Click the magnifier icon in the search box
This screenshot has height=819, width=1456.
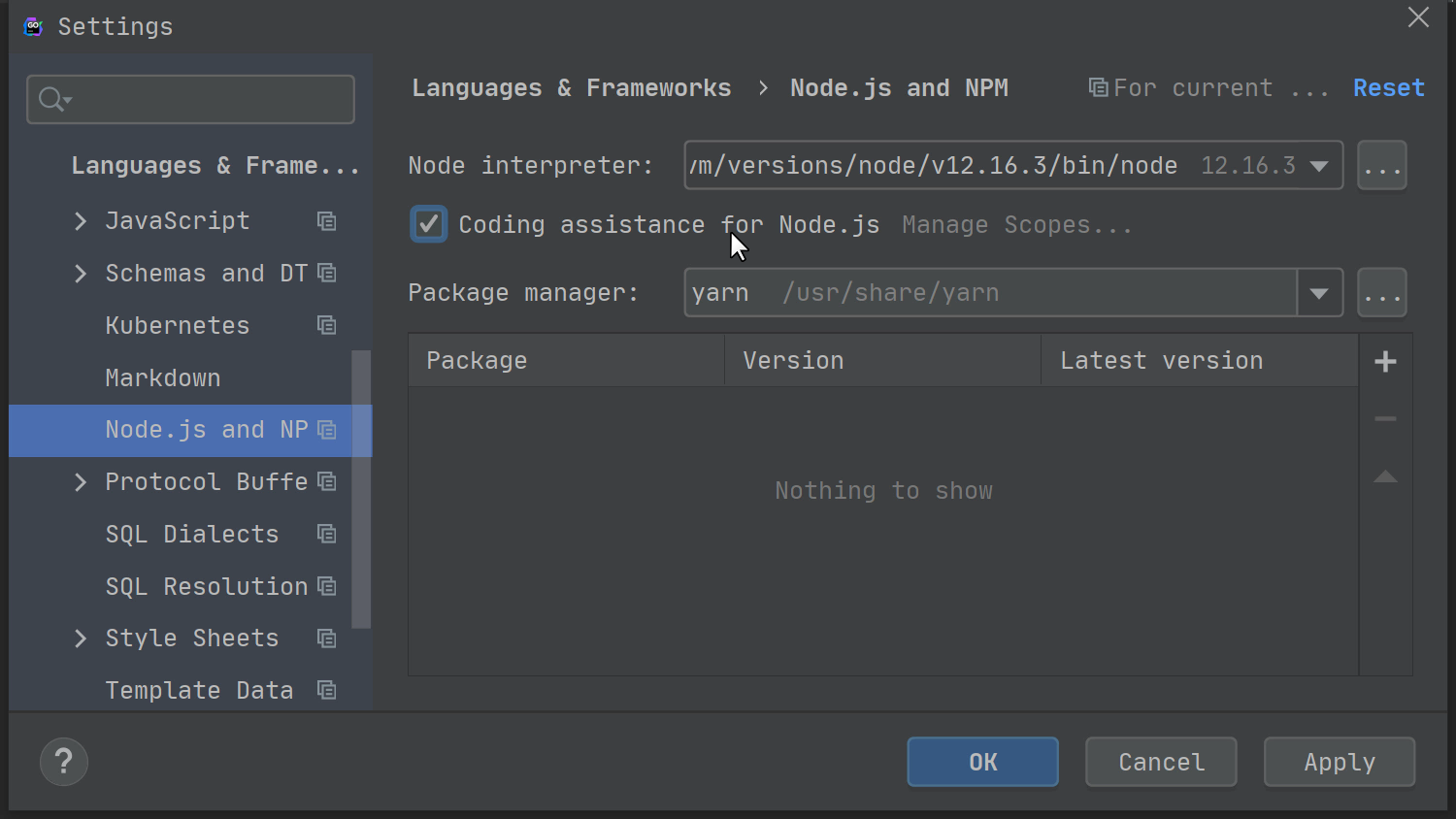coord(51,99)
